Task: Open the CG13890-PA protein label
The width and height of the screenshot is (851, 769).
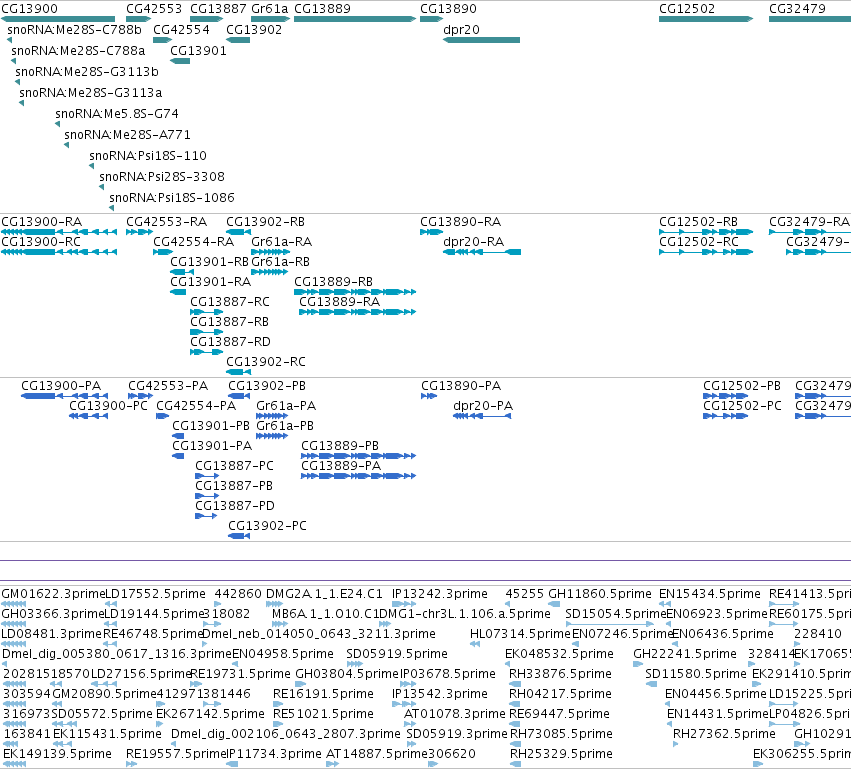Action: 461,386
